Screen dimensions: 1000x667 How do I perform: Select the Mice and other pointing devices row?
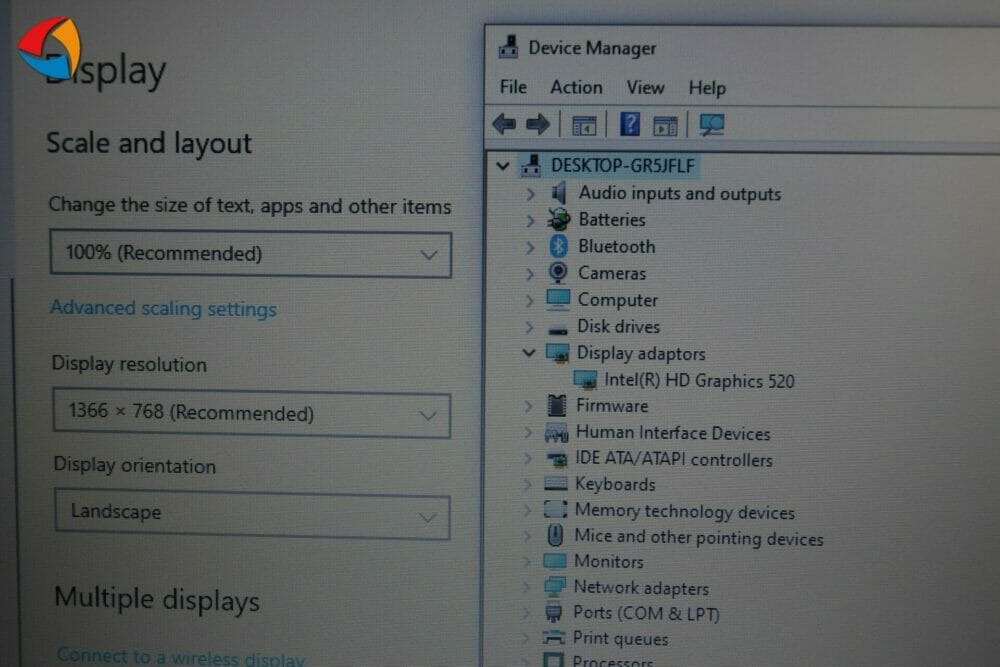pyautogui.click(x=699, y=537)
